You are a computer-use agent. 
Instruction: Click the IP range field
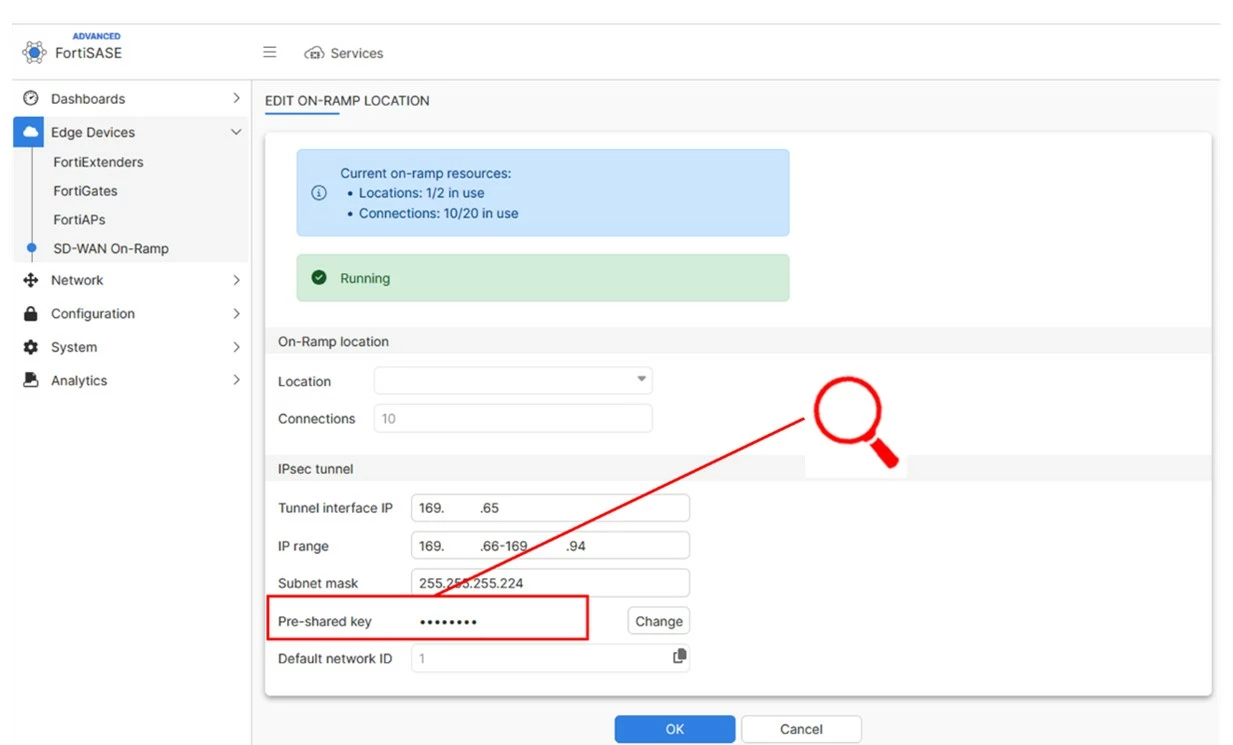pyautogui.click(x=550, y=546)
